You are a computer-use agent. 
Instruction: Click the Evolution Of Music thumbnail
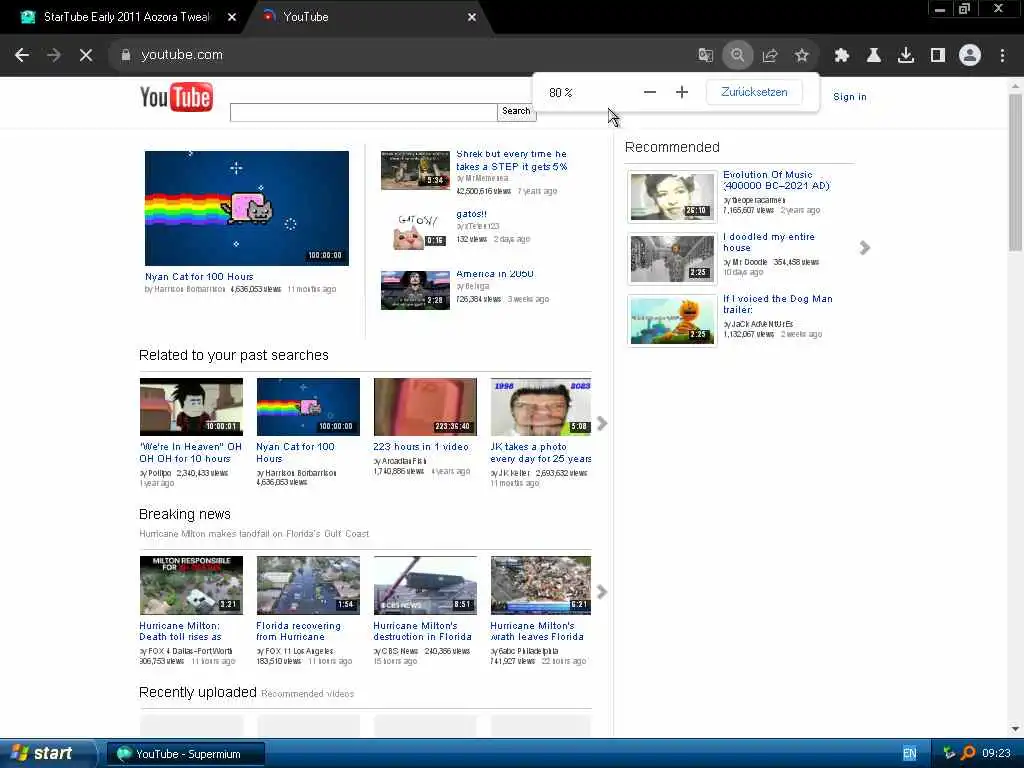[672, 197]
